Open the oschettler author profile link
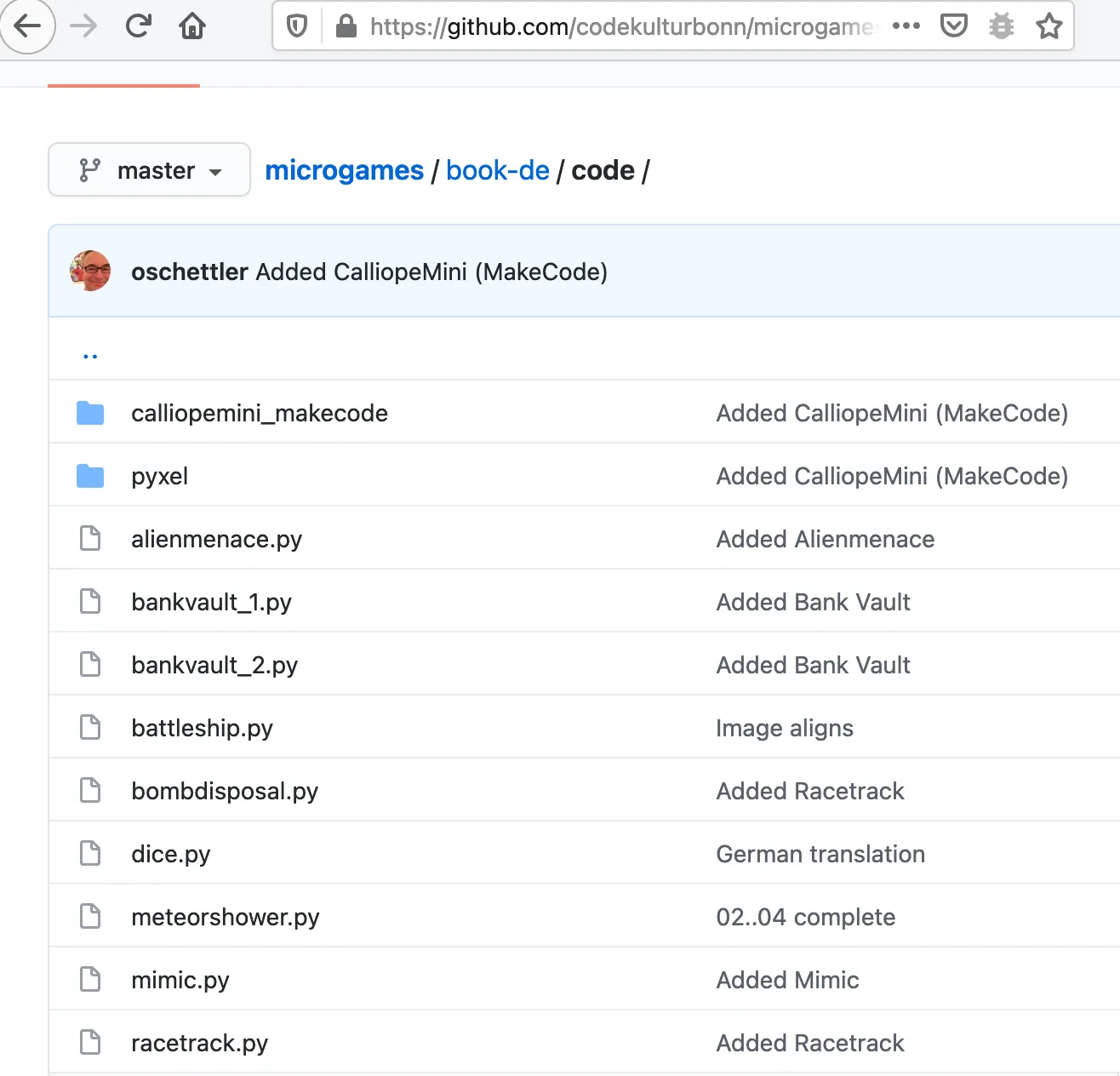Screen dimensions: 1120x1076 pos(189,272)
